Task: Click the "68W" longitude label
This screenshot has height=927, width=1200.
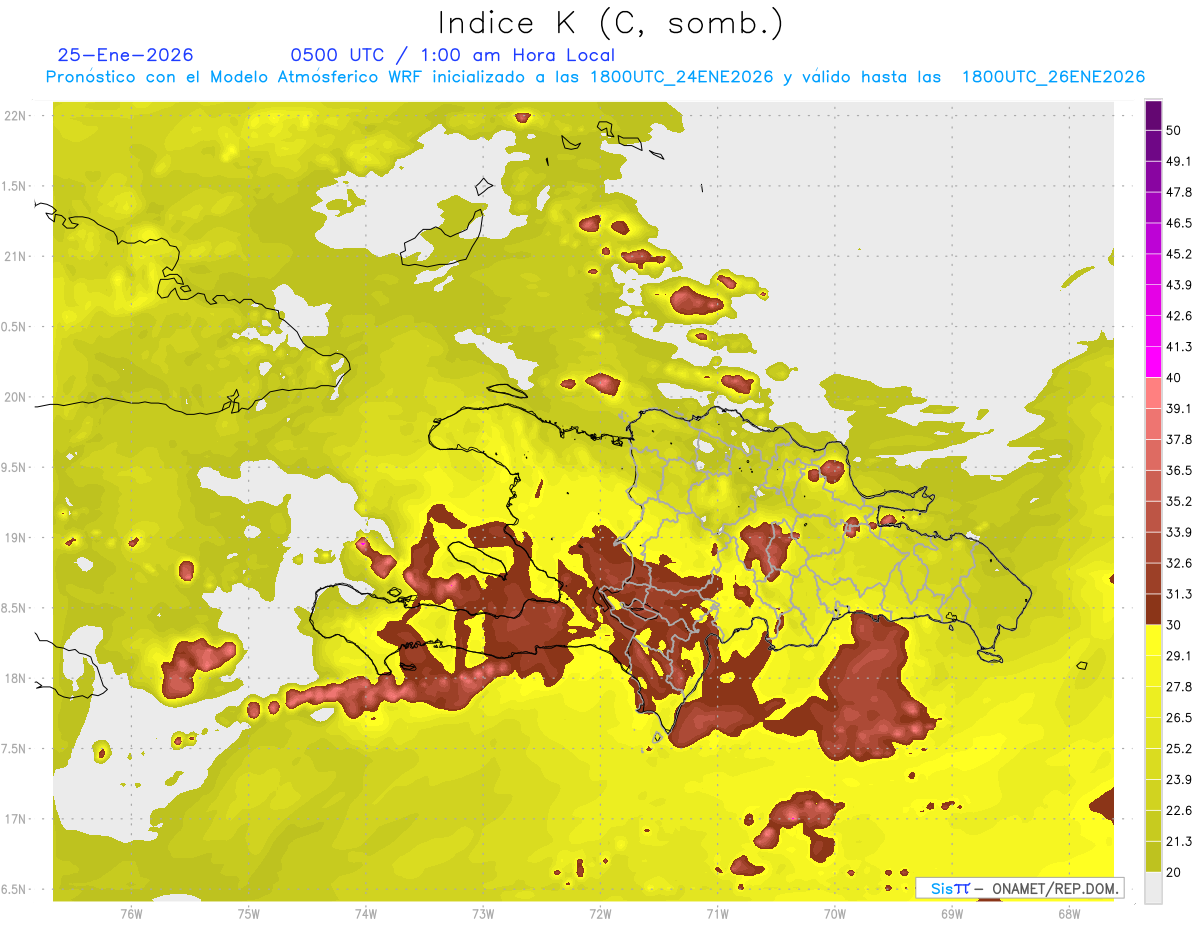Action: point(1069,913)
